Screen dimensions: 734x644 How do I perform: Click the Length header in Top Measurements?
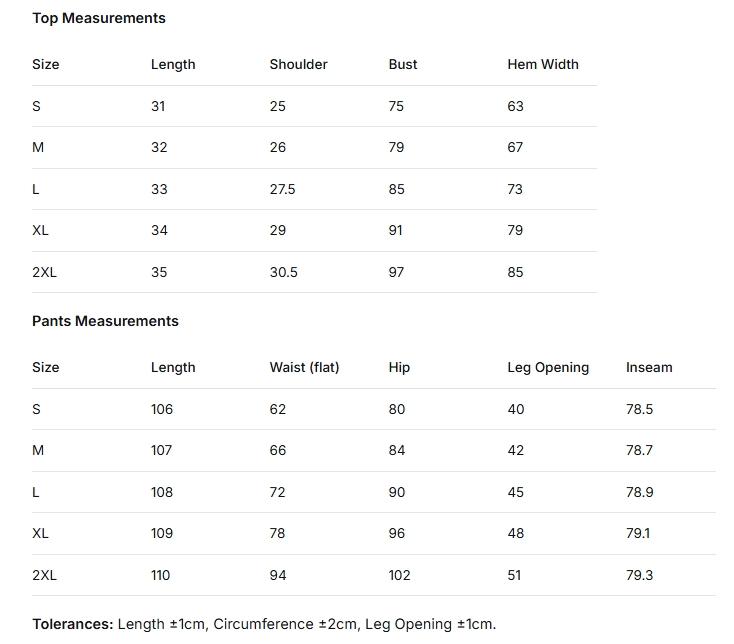coord(173,64)
